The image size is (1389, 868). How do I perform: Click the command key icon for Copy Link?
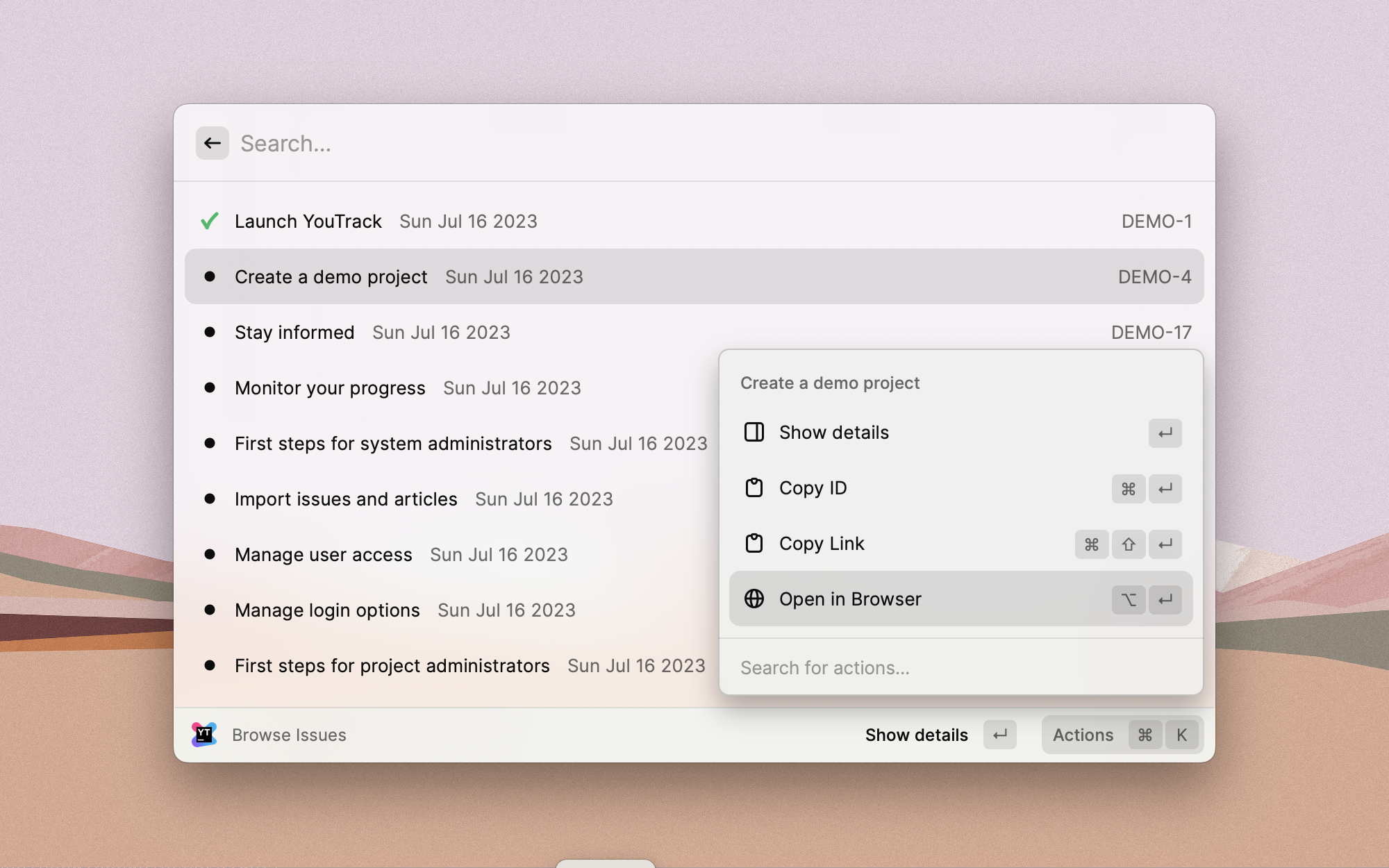point(1092,544)
